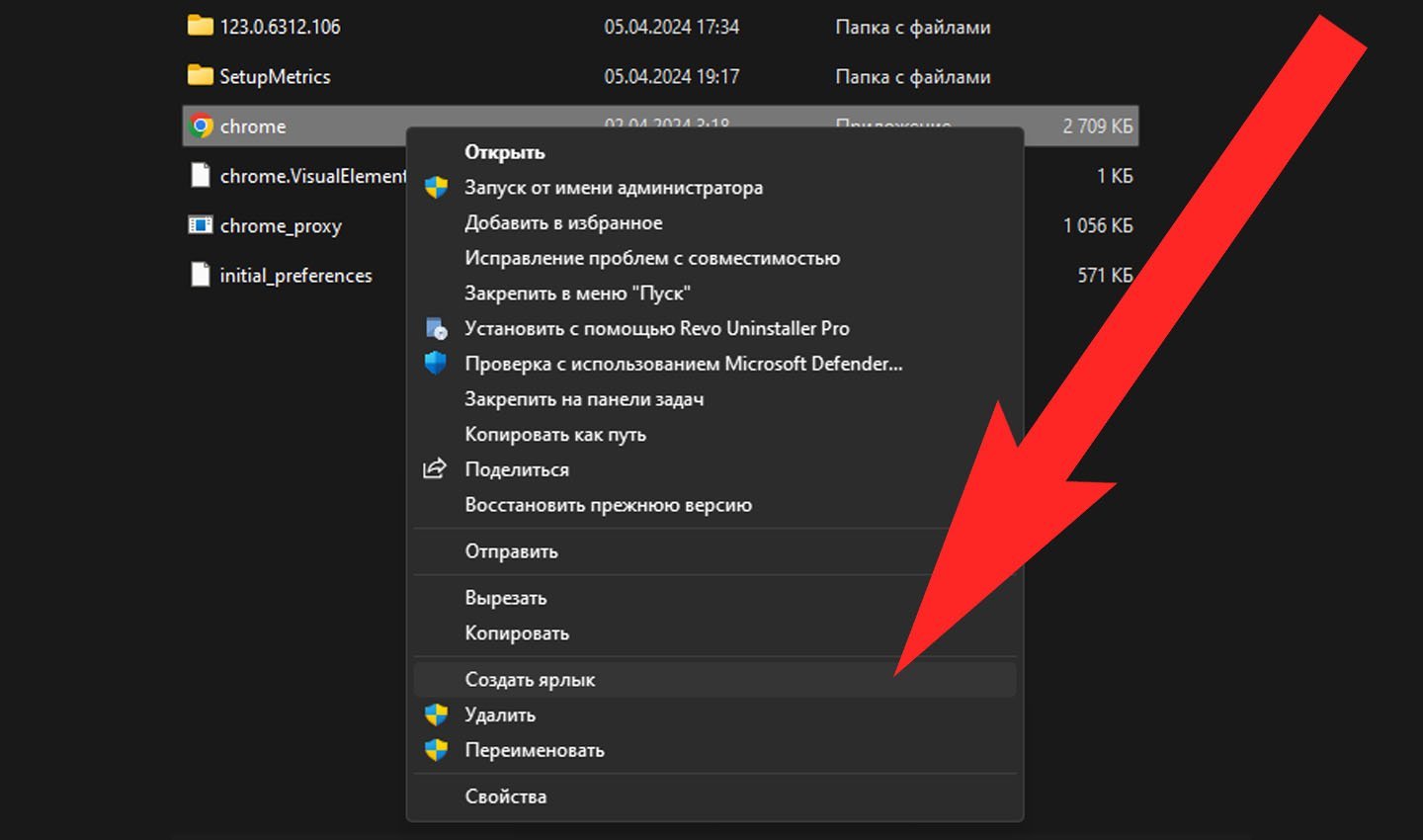Screen dimensions: 1423x840
Task: Select 'Поделиться' menu entry
Action: tap(517, 469)
